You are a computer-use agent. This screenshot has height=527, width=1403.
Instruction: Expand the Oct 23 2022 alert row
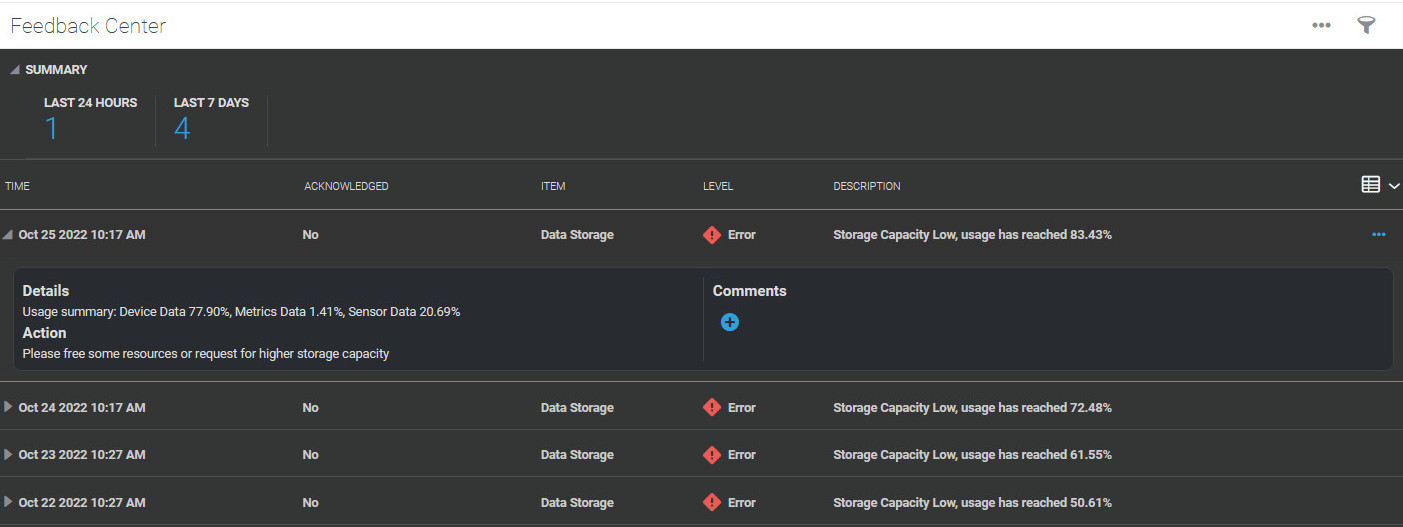click(x=9, y=455)
